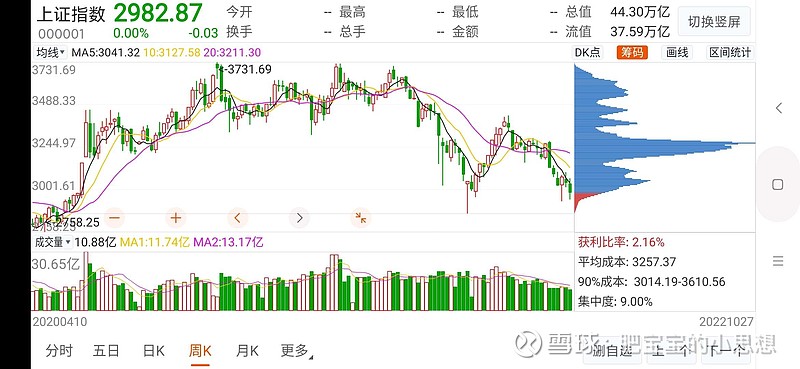Screen dimensions: 800x369
Task: Tap the collapse arrows icon on chart
Action: 361,218
